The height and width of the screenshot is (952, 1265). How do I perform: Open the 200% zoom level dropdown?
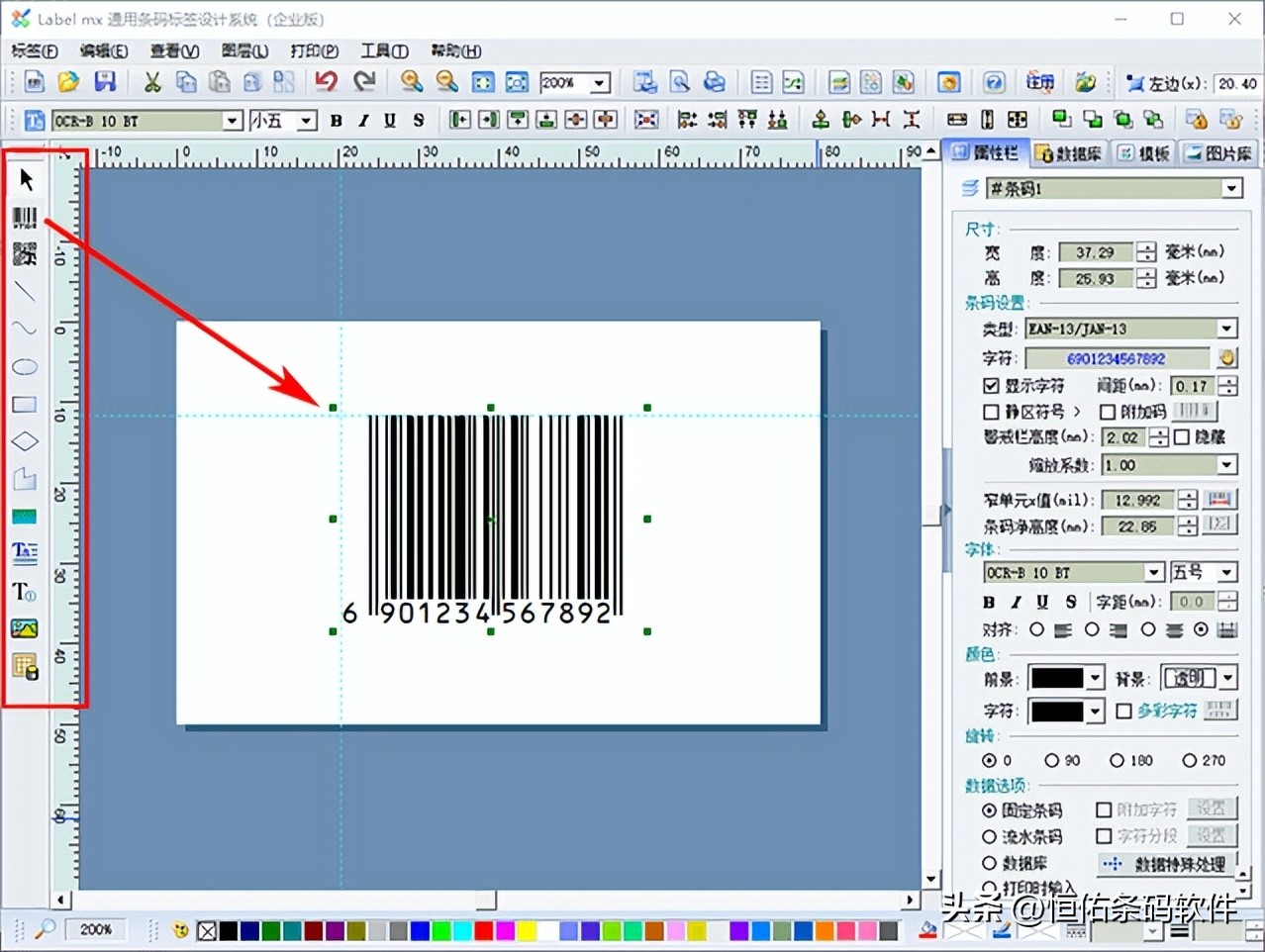pos(599,82)
